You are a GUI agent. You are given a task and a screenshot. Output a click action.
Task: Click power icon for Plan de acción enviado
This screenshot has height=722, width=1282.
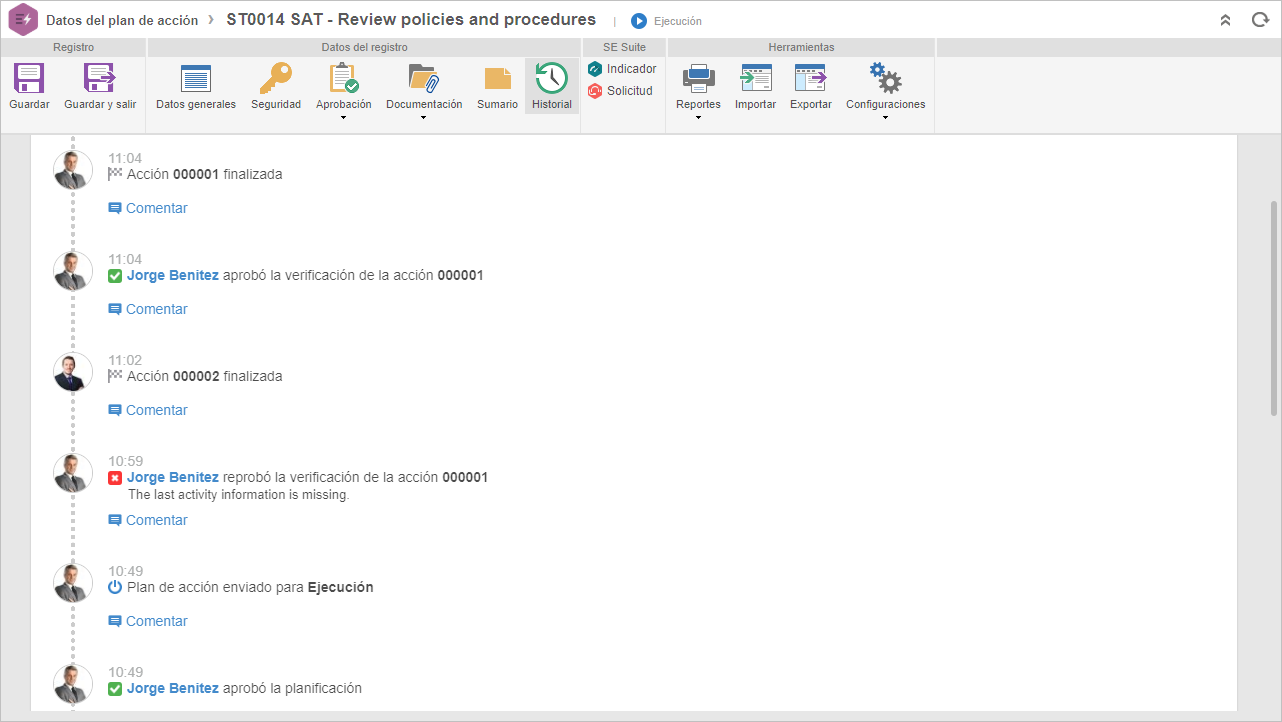click(x=115, y=587)
